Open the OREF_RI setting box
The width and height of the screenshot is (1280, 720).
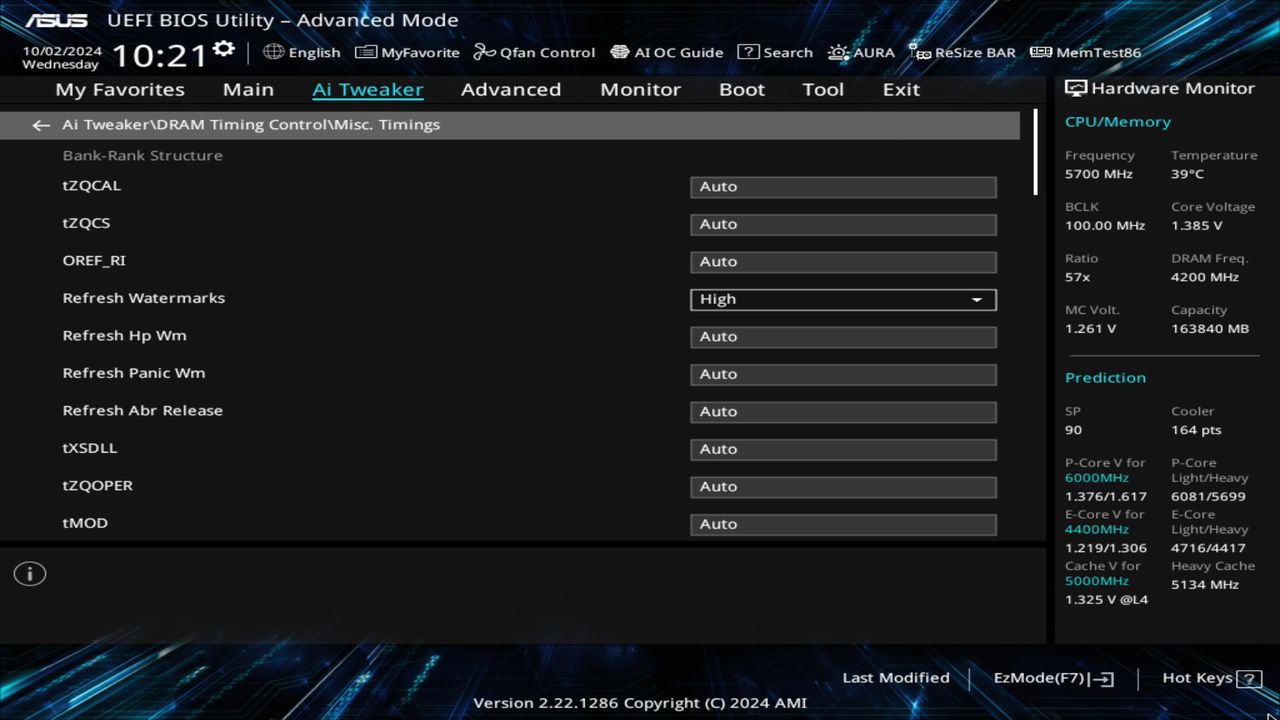[842, 261]
